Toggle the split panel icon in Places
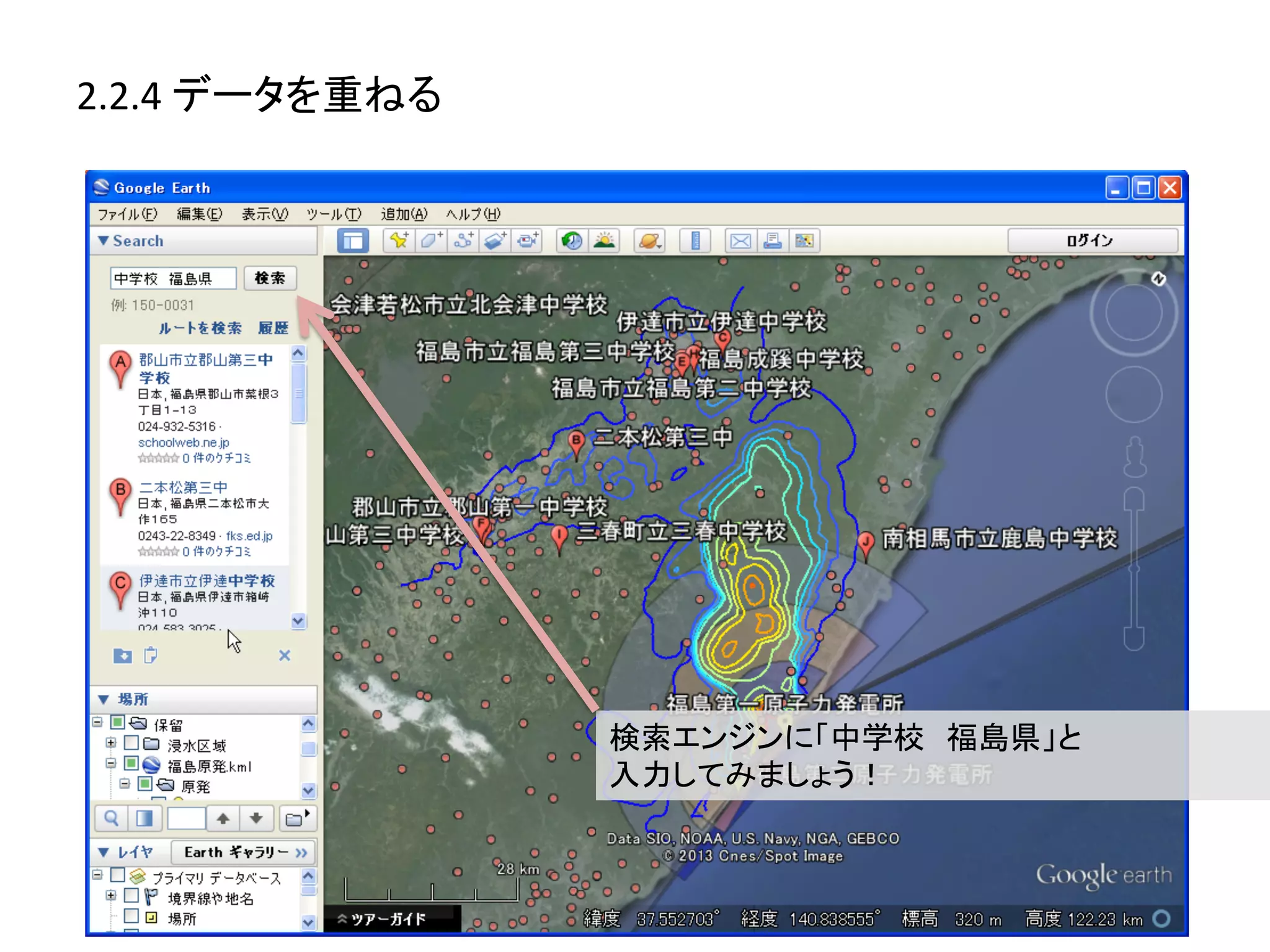Screen dimensions: 1270x952 tap(144, 819)
